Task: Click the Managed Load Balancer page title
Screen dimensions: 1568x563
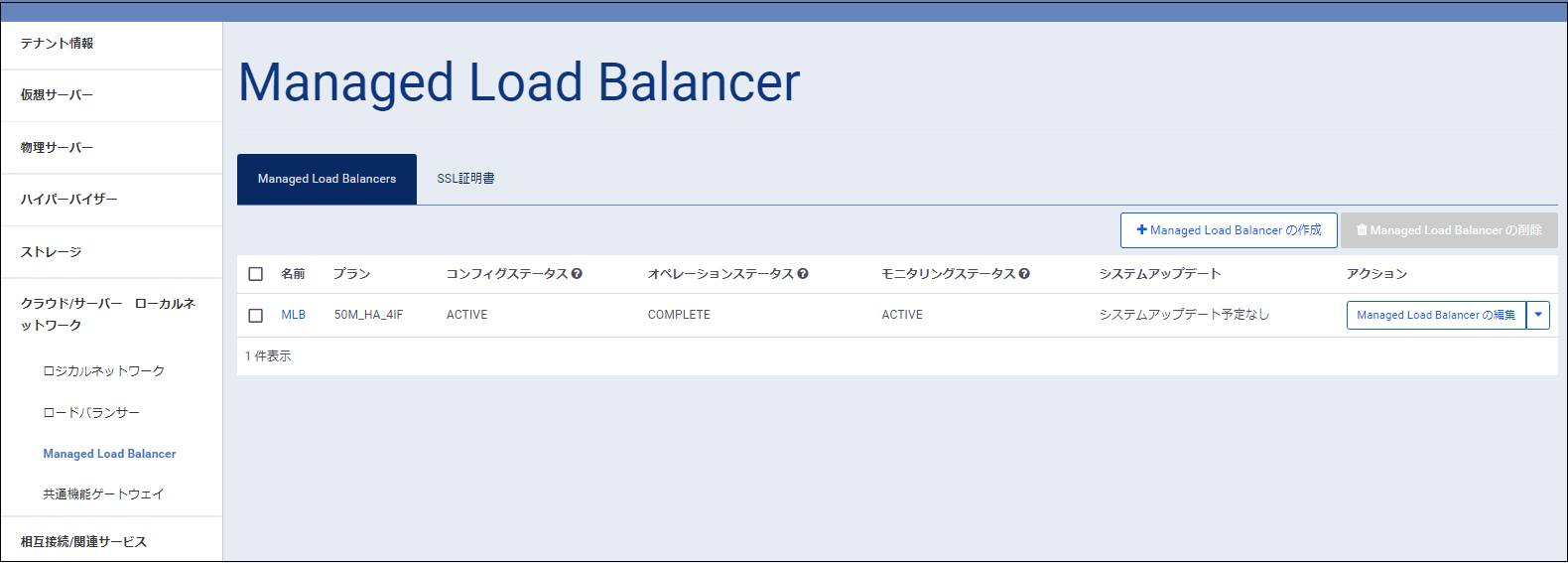Action: coord(519,82)
